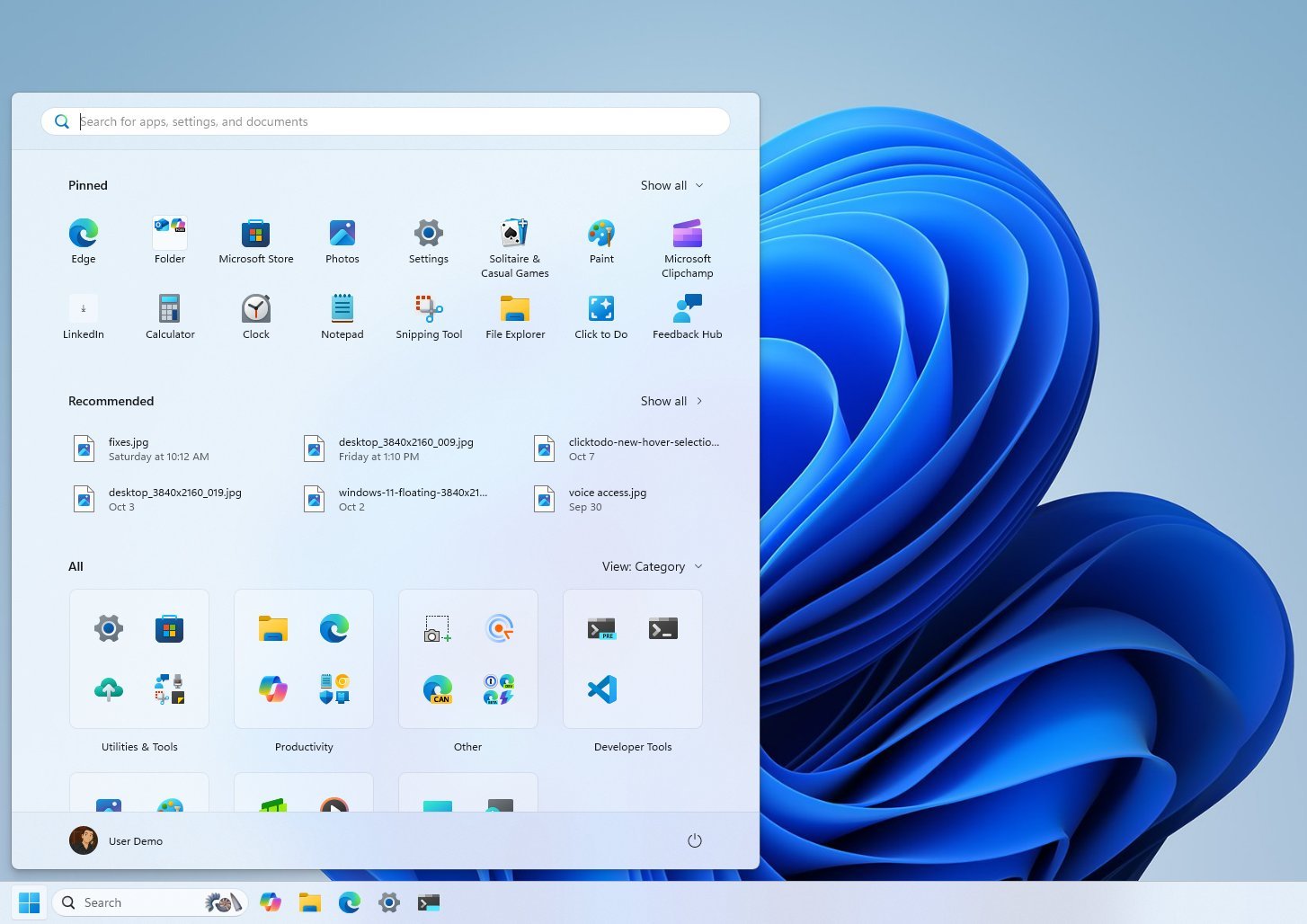Open the Developer Tools category folder
Image resolution: width=1307 pixels, height=924 pixels.
(x=632, y=659)
